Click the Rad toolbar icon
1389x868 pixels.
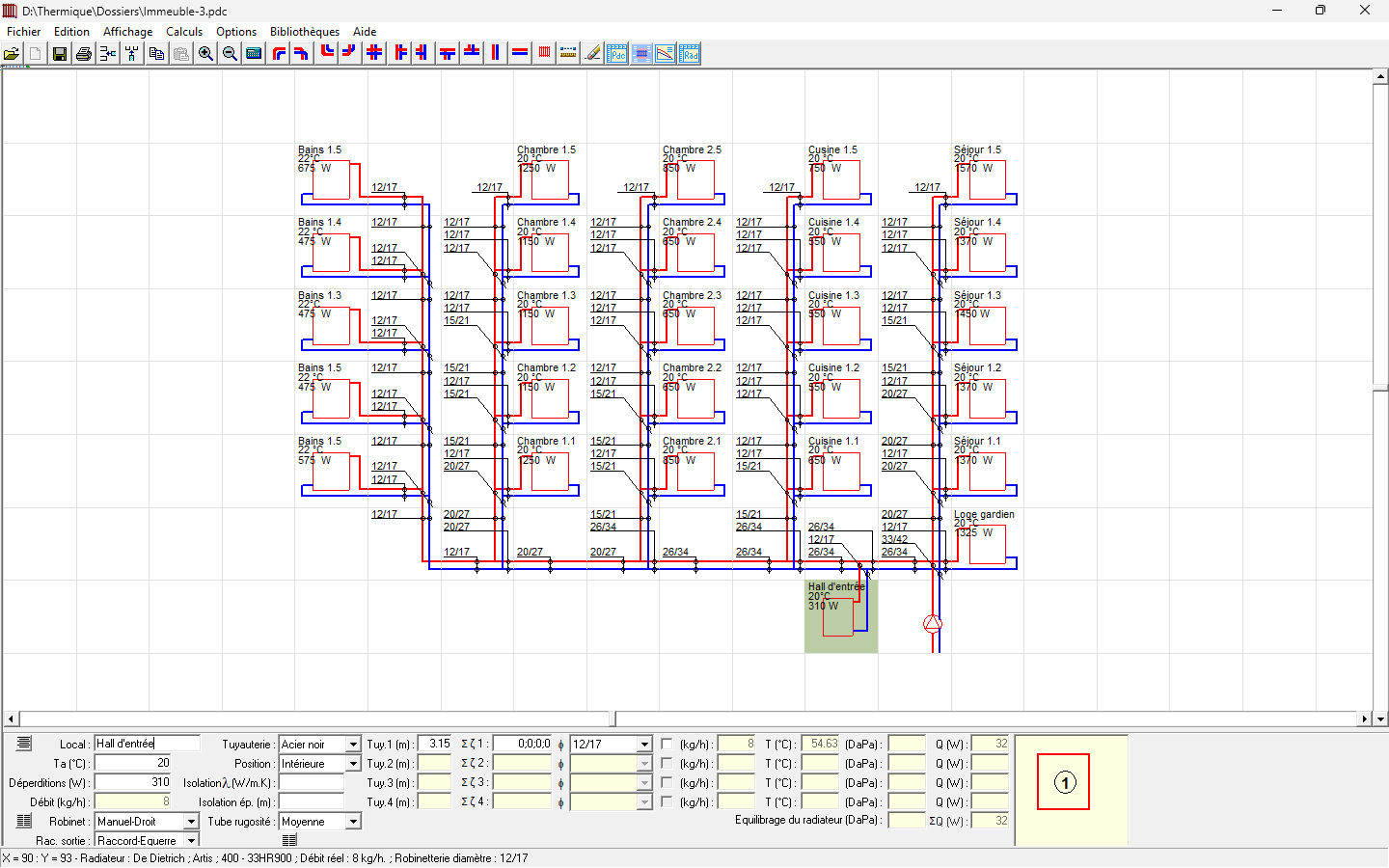click(x=690, y=54)
